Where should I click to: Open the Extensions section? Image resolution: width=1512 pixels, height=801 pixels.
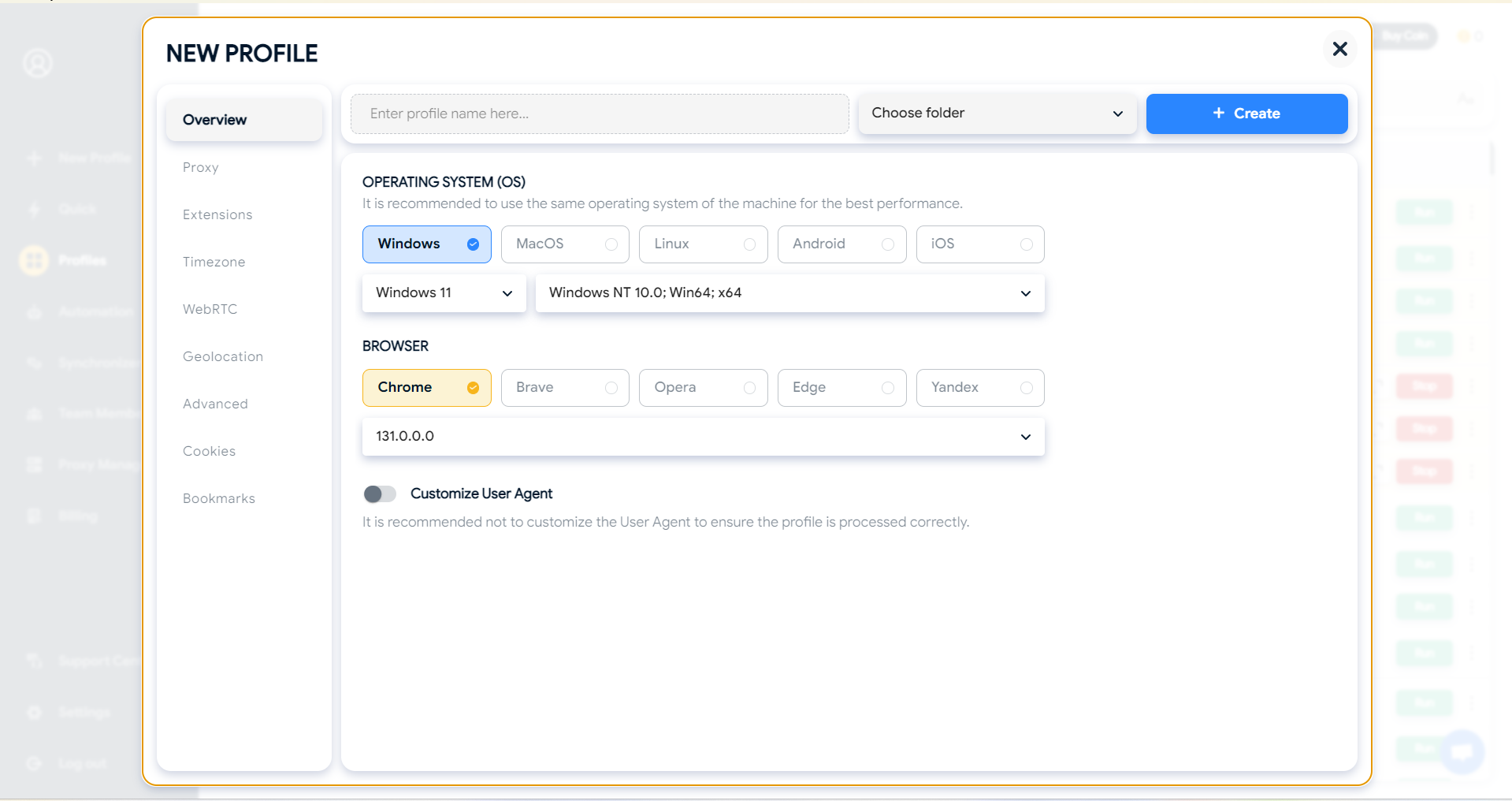(x=217, y=214)
